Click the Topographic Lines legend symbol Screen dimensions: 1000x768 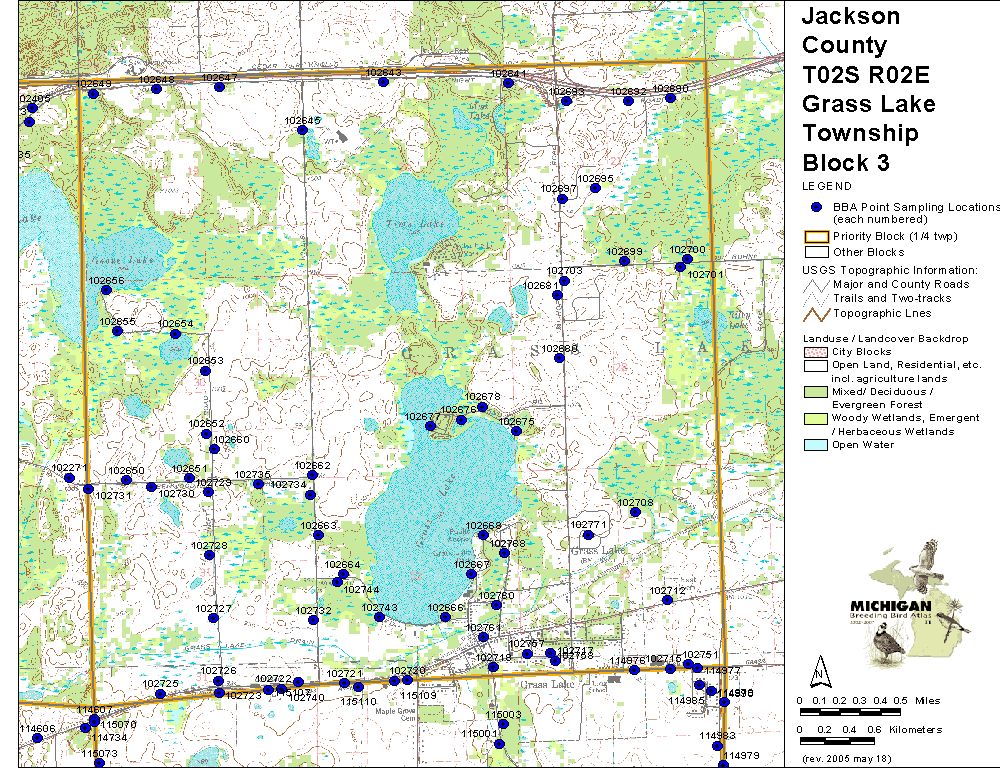click(x=816, y=313)
